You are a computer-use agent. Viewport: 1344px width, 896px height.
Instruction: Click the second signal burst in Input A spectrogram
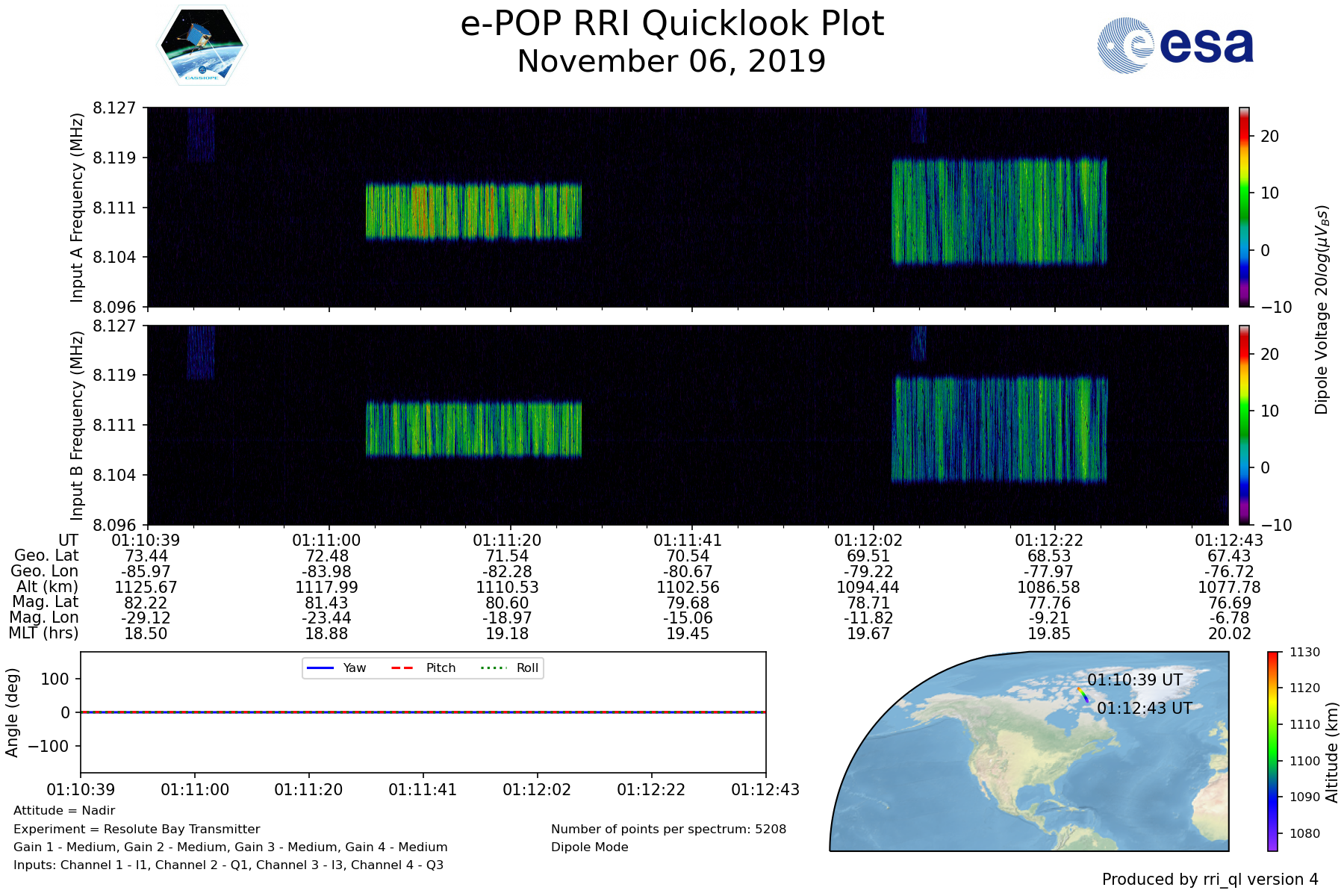tap(999, 211)
